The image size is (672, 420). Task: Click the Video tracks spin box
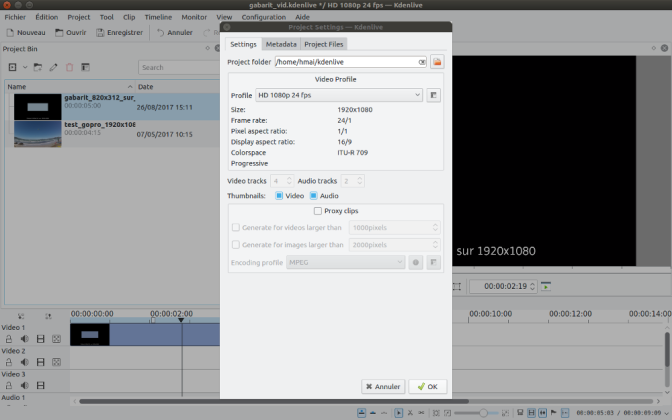click(282, 181)
